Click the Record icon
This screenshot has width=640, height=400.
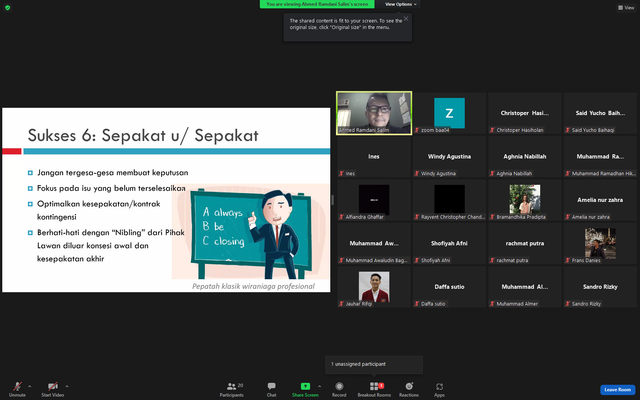(339, 386)
